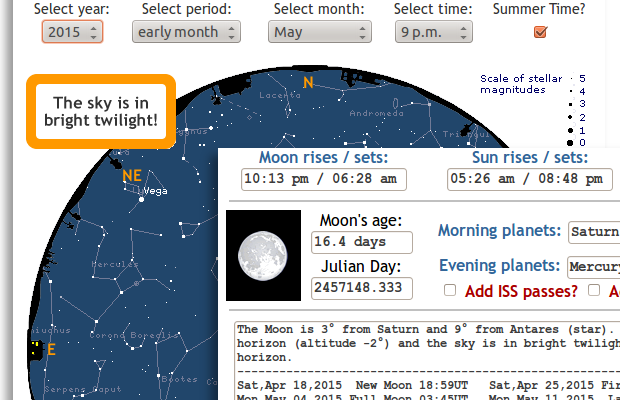Click the magnitude 0 dot in the scale legend
The height and width of the screenshot is (400, 620).
coord(570,143)
